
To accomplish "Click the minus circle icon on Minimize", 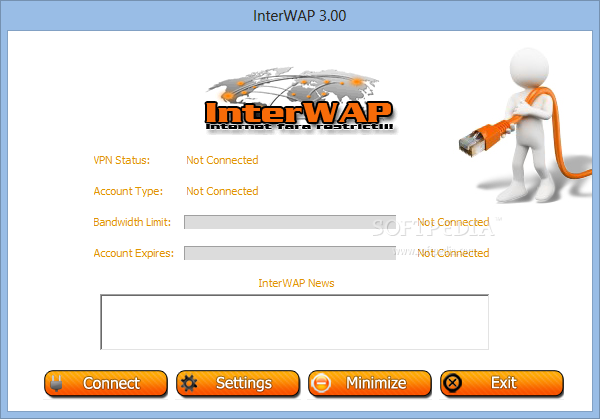I will pyautogui.click(x=321, y=383).
